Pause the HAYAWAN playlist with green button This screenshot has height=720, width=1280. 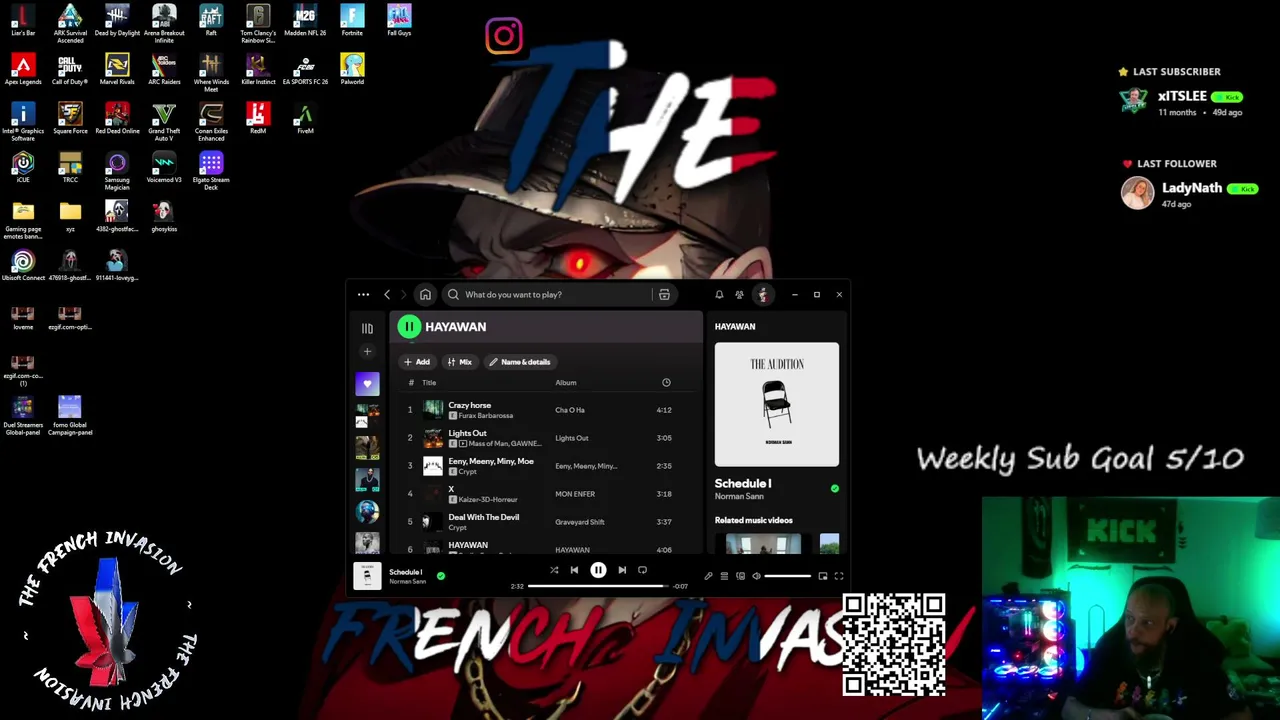click(409, 327)
